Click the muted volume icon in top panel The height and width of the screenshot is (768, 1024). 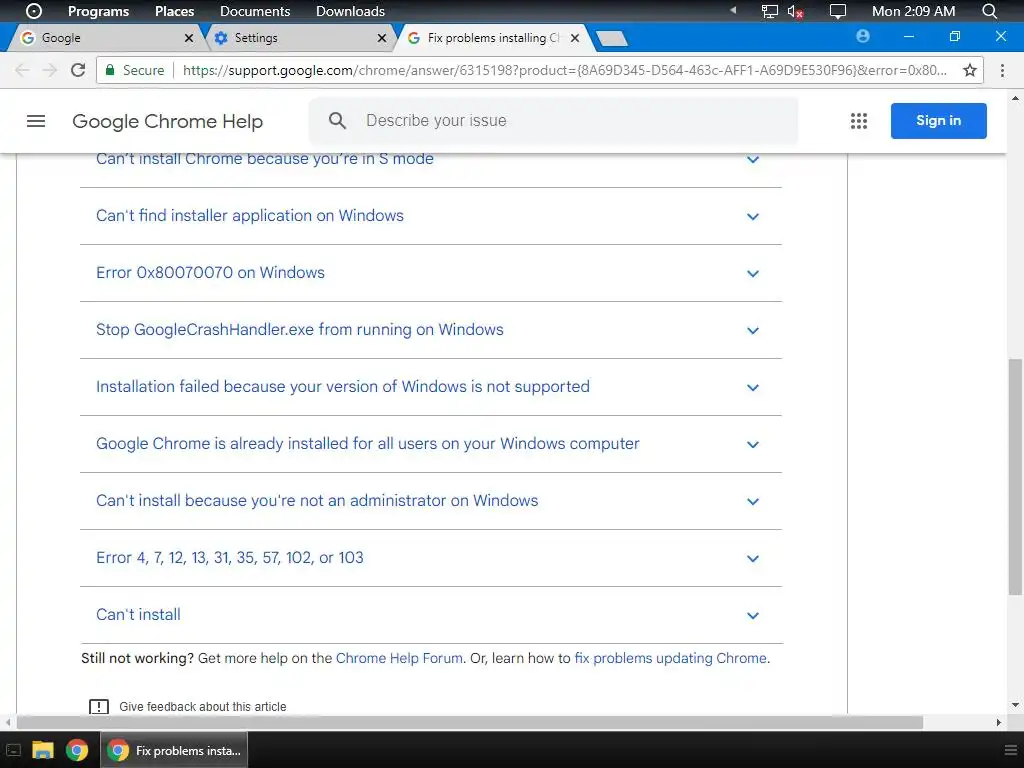(795, 11)
